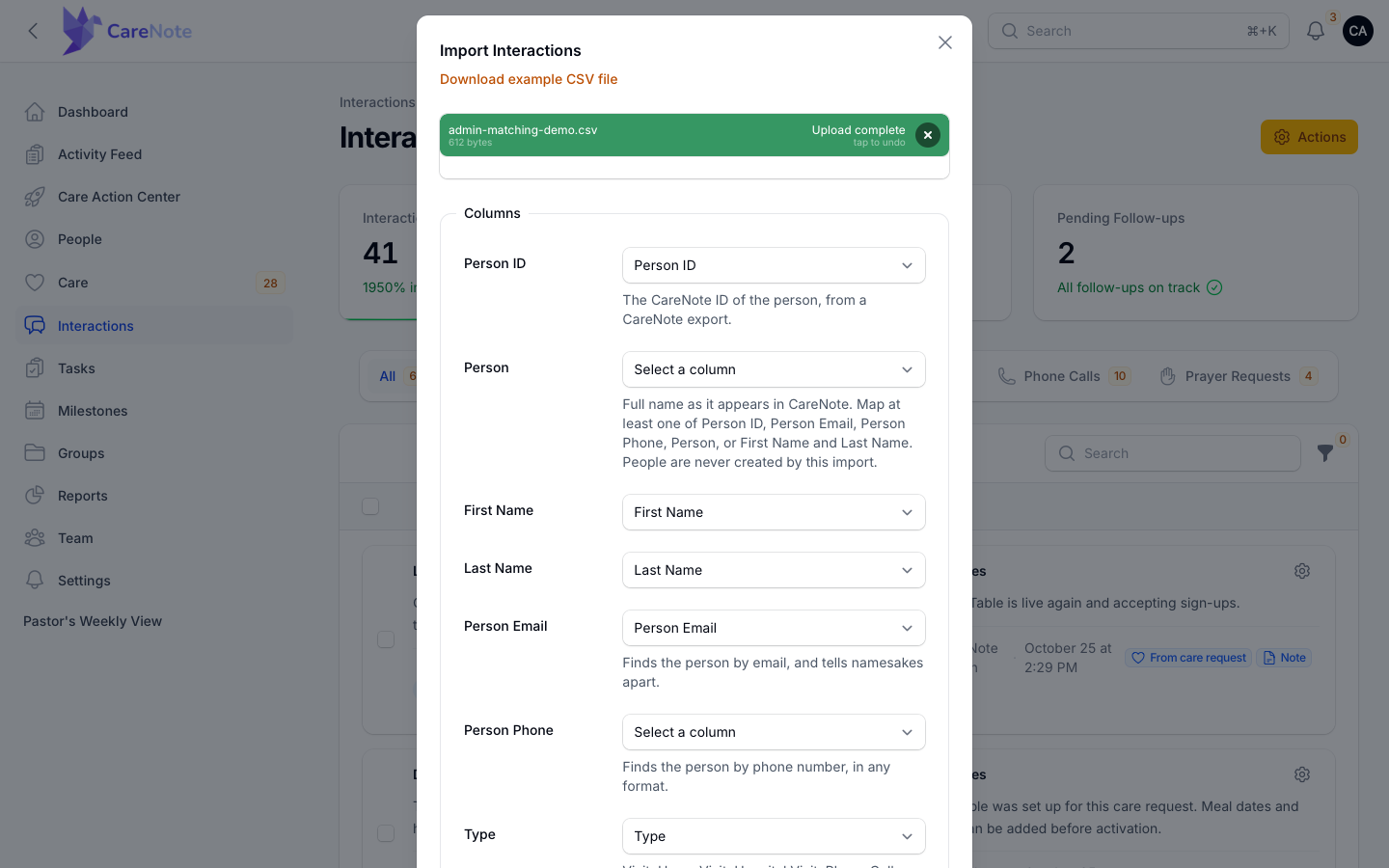Click the Phone Calls handset icon
This screenshot has height=868, width=1389.
[x=1006, y=376]
